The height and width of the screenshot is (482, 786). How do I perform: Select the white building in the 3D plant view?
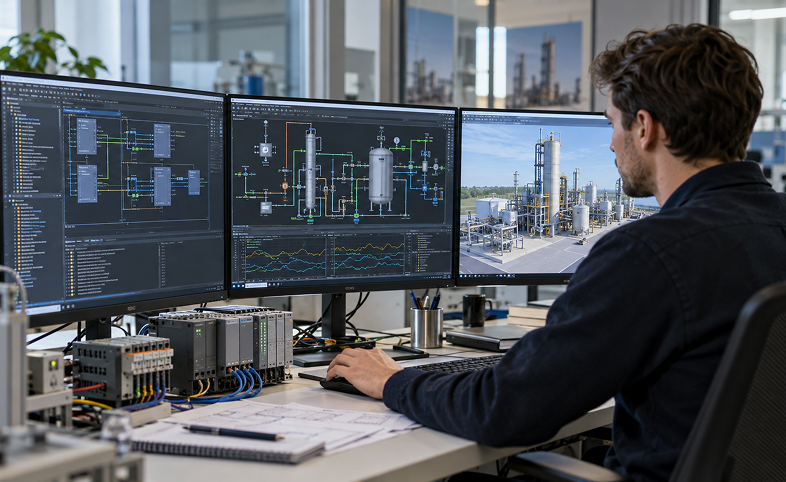point(492,208)
